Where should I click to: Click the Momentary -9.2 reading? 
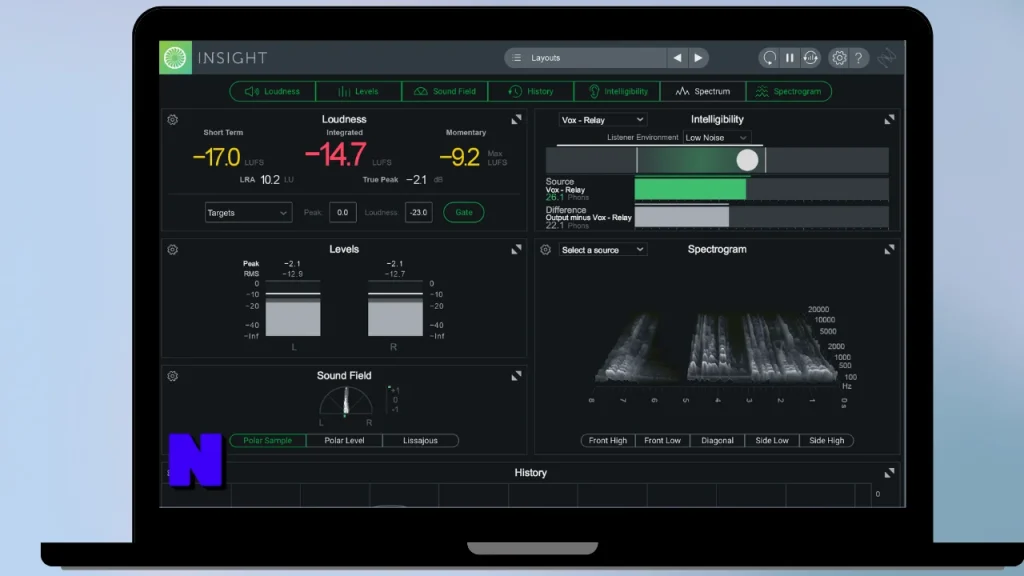pyautogui.click(x=460, y=157)
